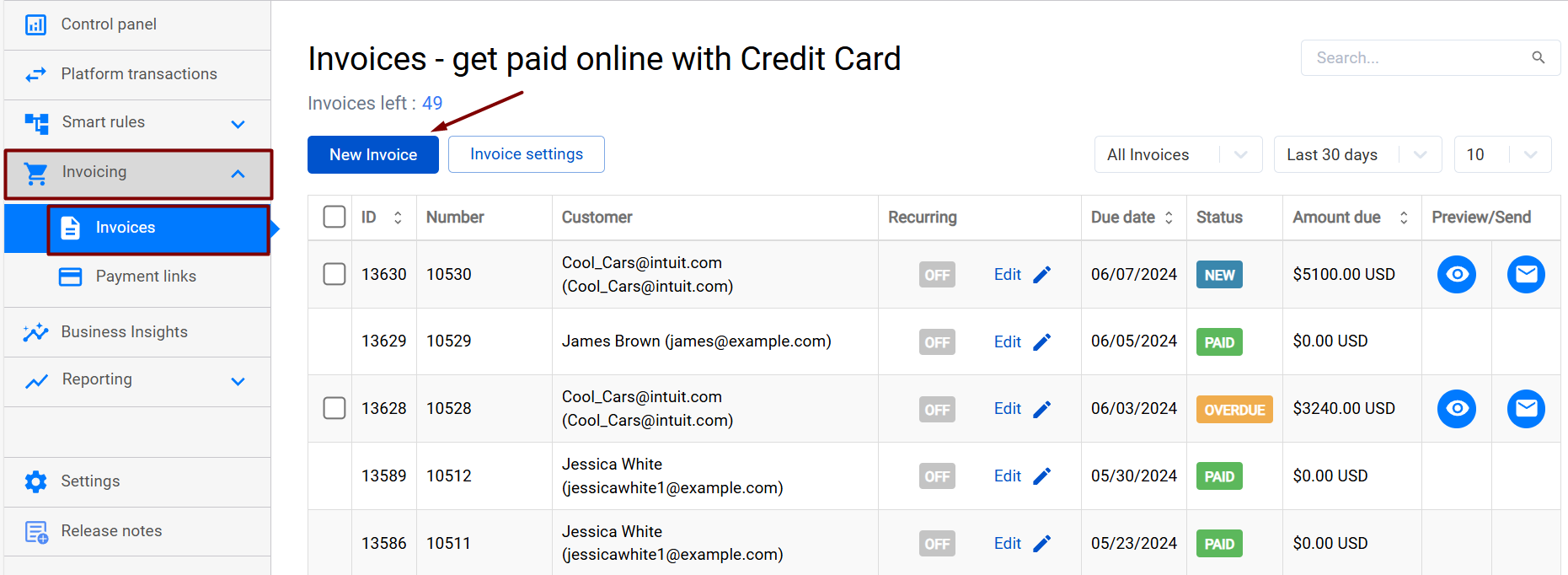Click the Invoices document icon

[x=71, y=228]
